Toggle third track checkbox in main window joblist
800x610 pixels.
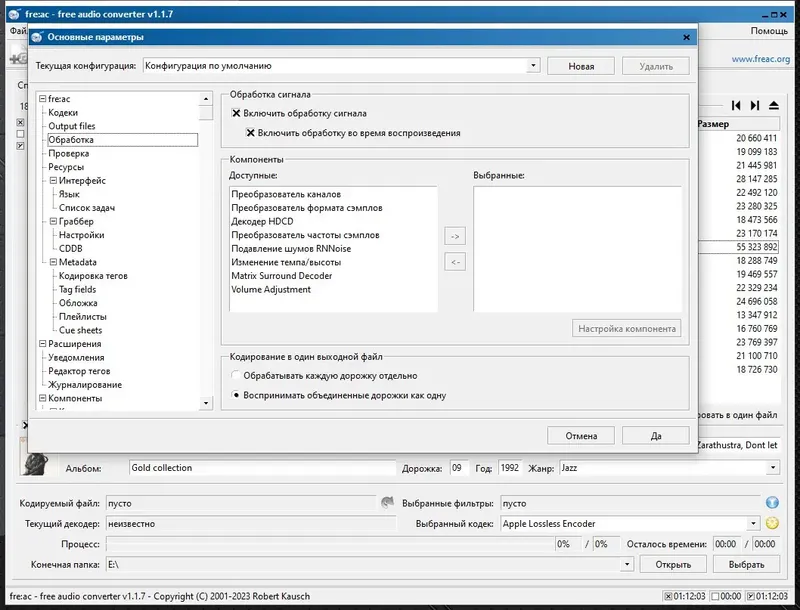(20, 146)
